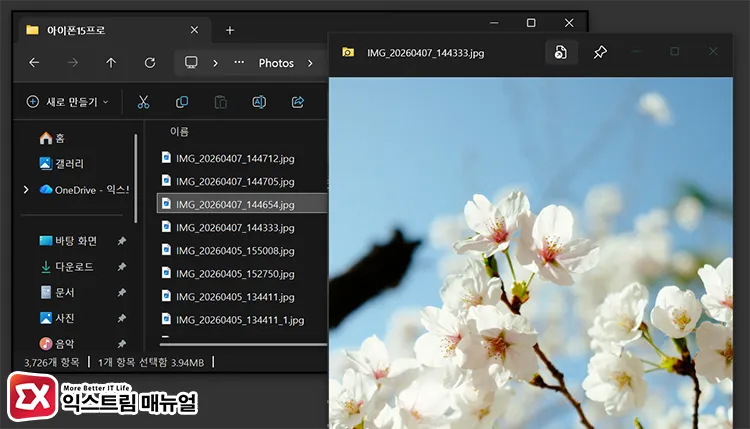Image resolution: width=750 pixels, height=429 pixels.
Task: Add a new Explorer tab
Action: [x=230, y=31]
